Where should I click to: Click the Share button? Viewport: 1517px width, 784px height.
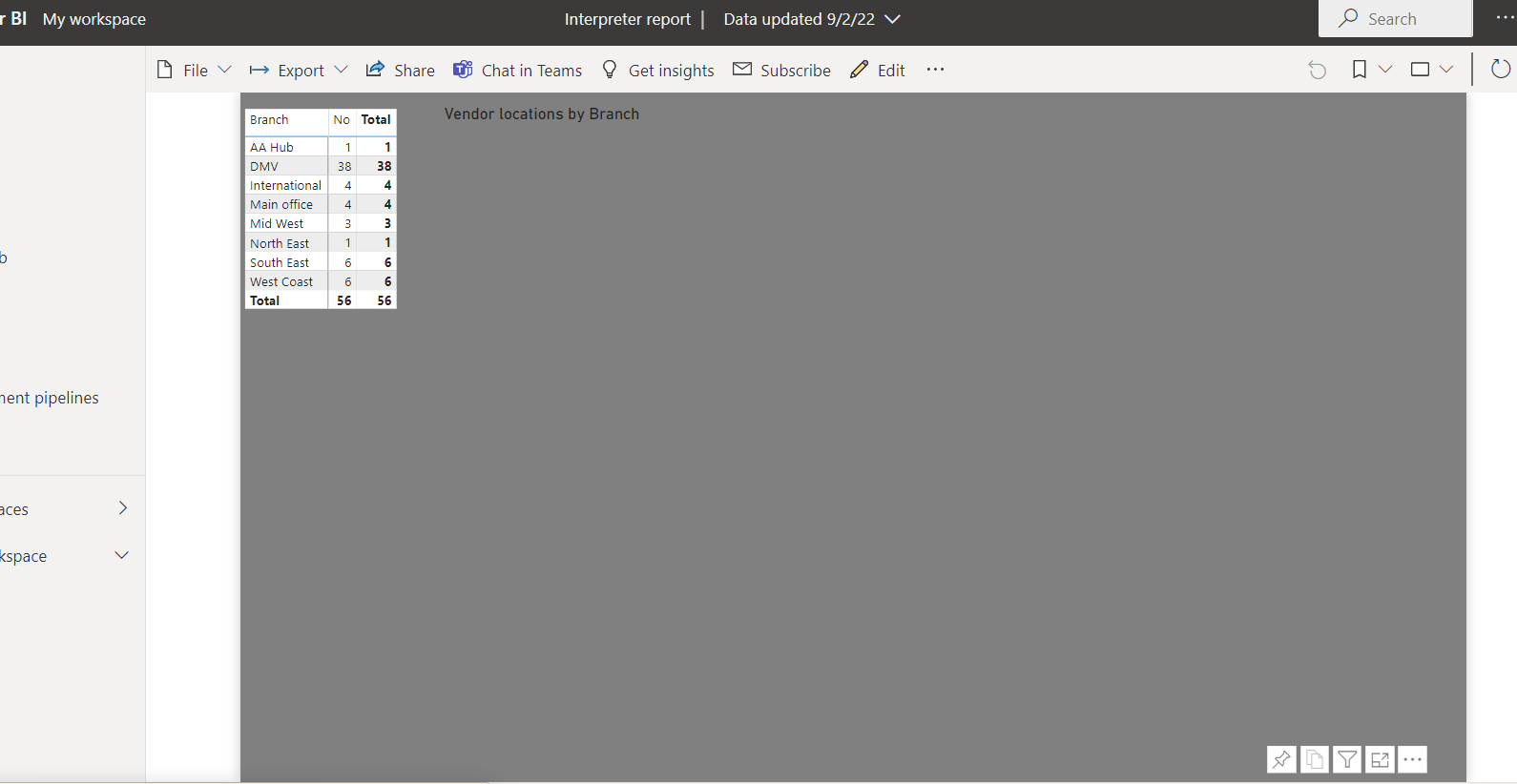pos(401,70)
